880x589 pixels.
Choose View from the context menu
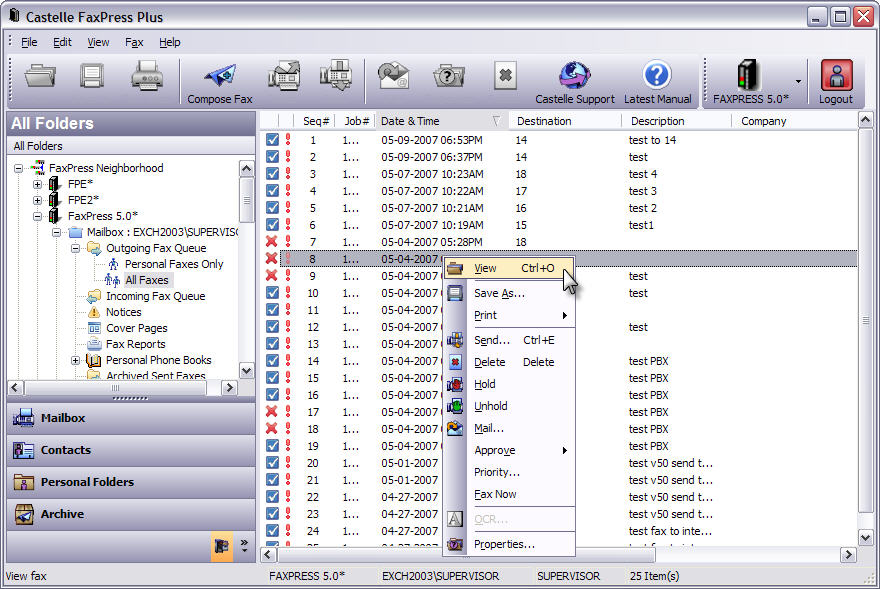[x=510, y=268]
